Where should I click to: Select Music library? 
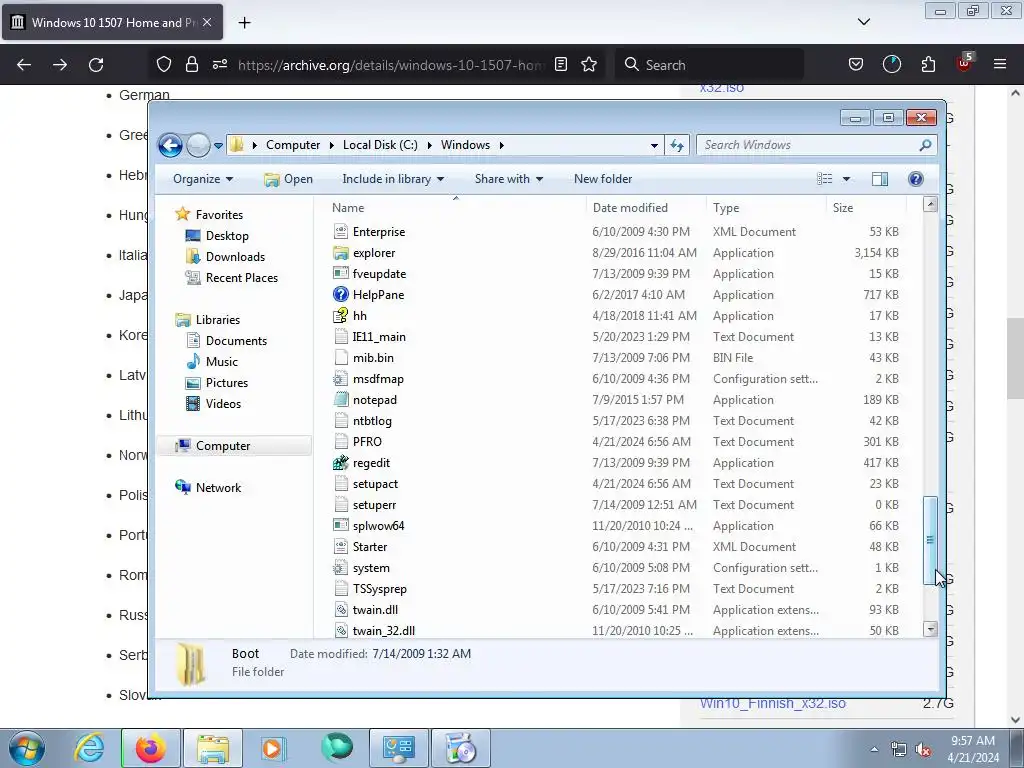[x=221, y=362]
